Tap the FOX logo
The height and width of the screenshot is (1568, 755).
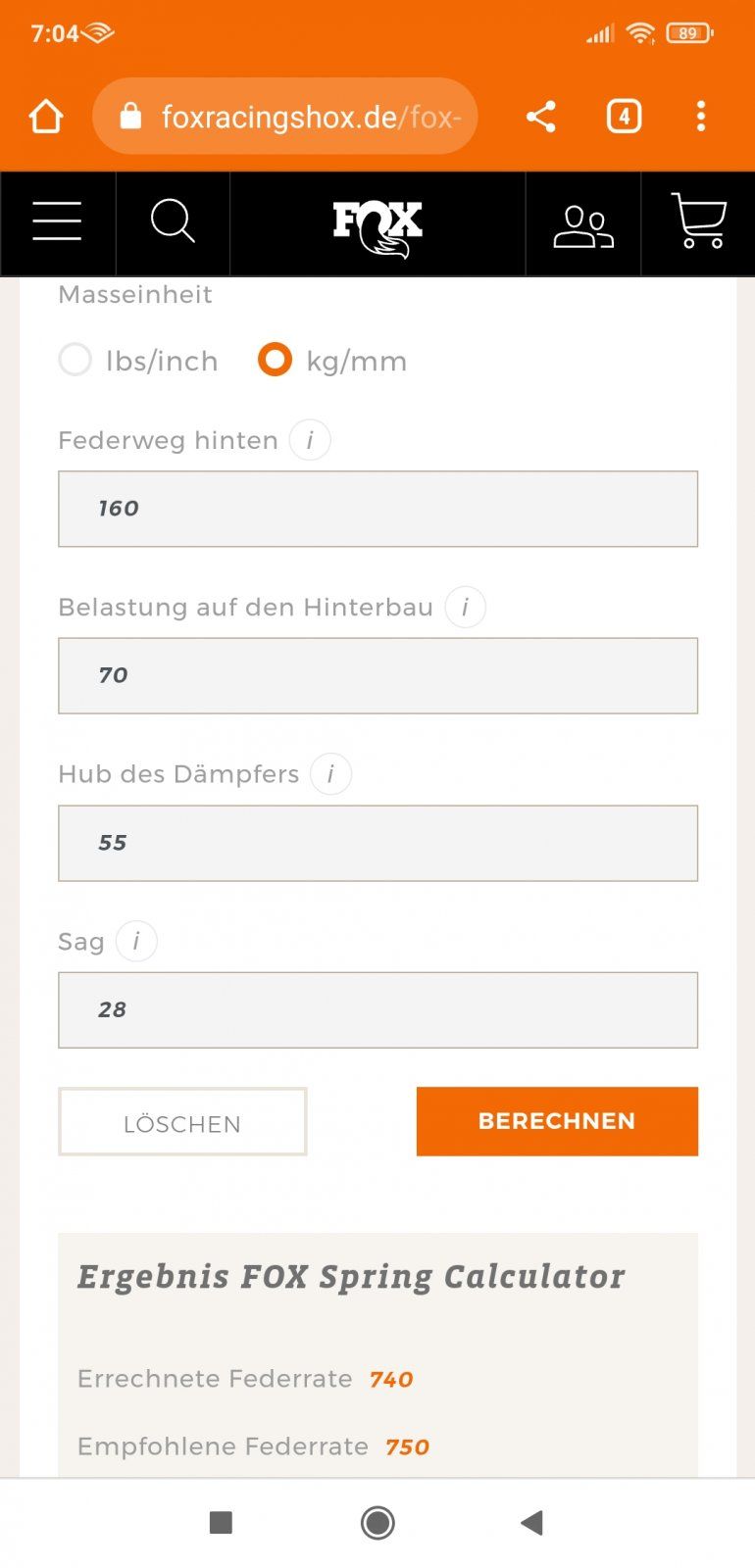pyautogui.click(x=377, y=226)
